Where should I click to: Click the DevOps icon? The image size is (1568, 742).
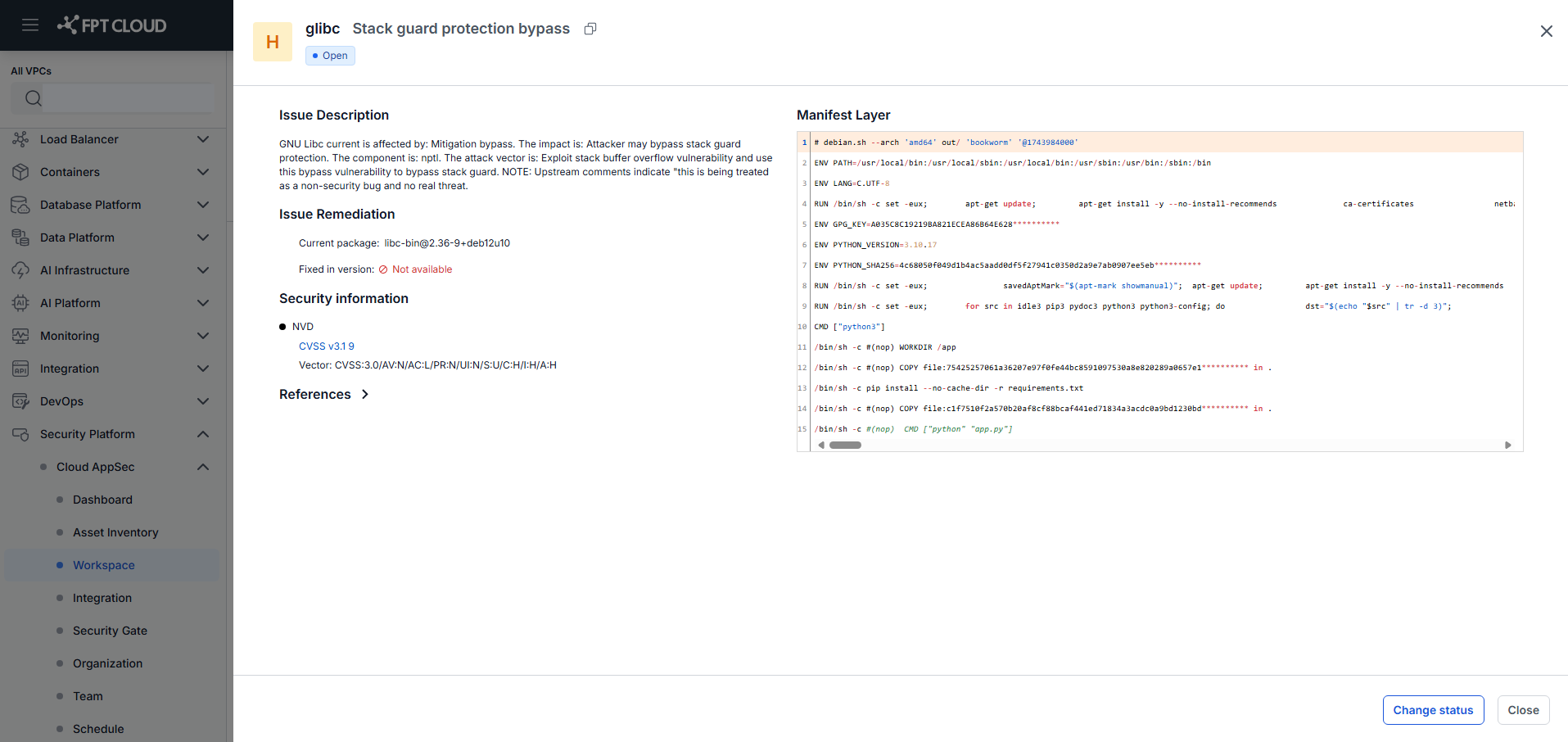pos(20,401)
